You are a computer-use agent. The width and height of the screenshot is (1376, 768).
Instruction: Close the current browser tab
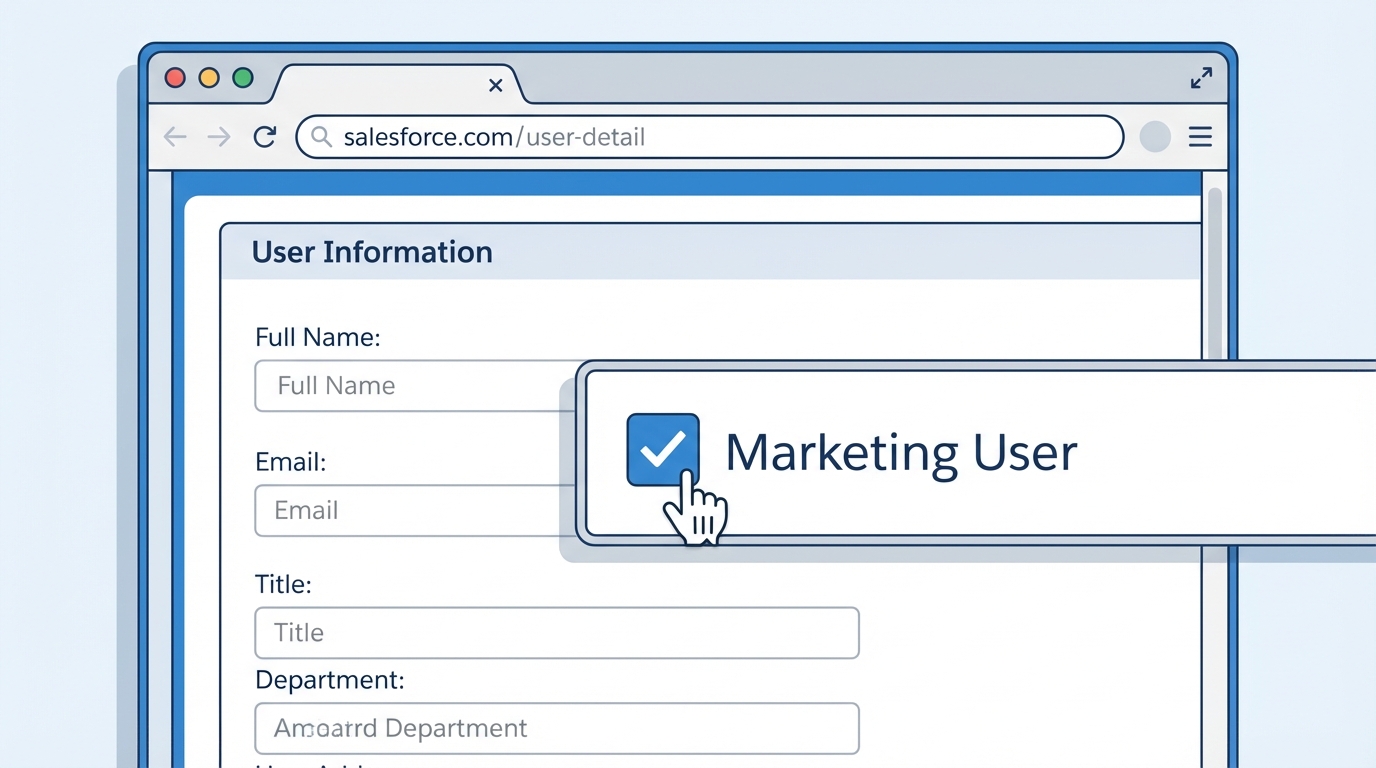495,85
